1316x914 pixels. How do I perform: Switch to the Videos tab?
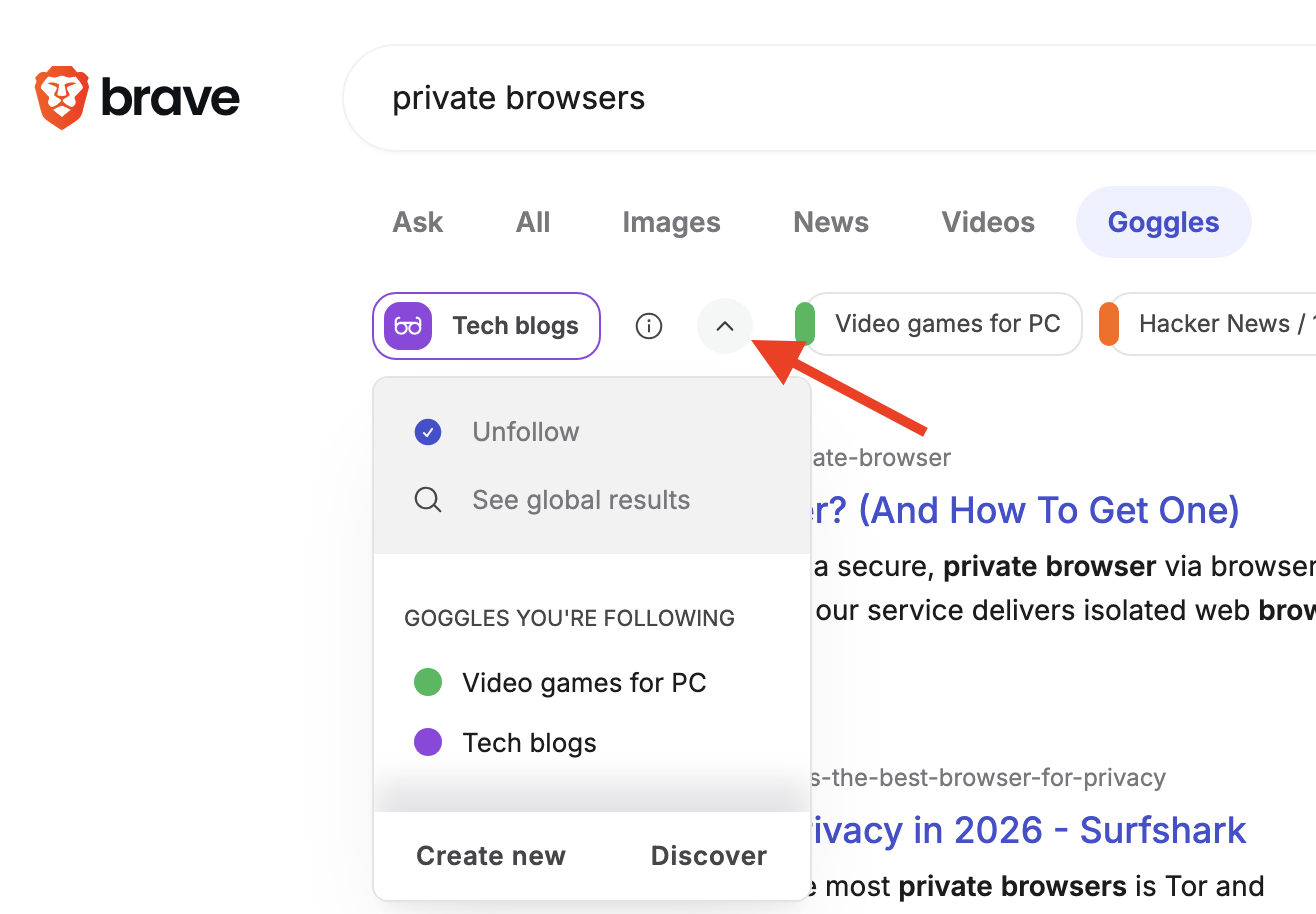[x=988, y=222]
